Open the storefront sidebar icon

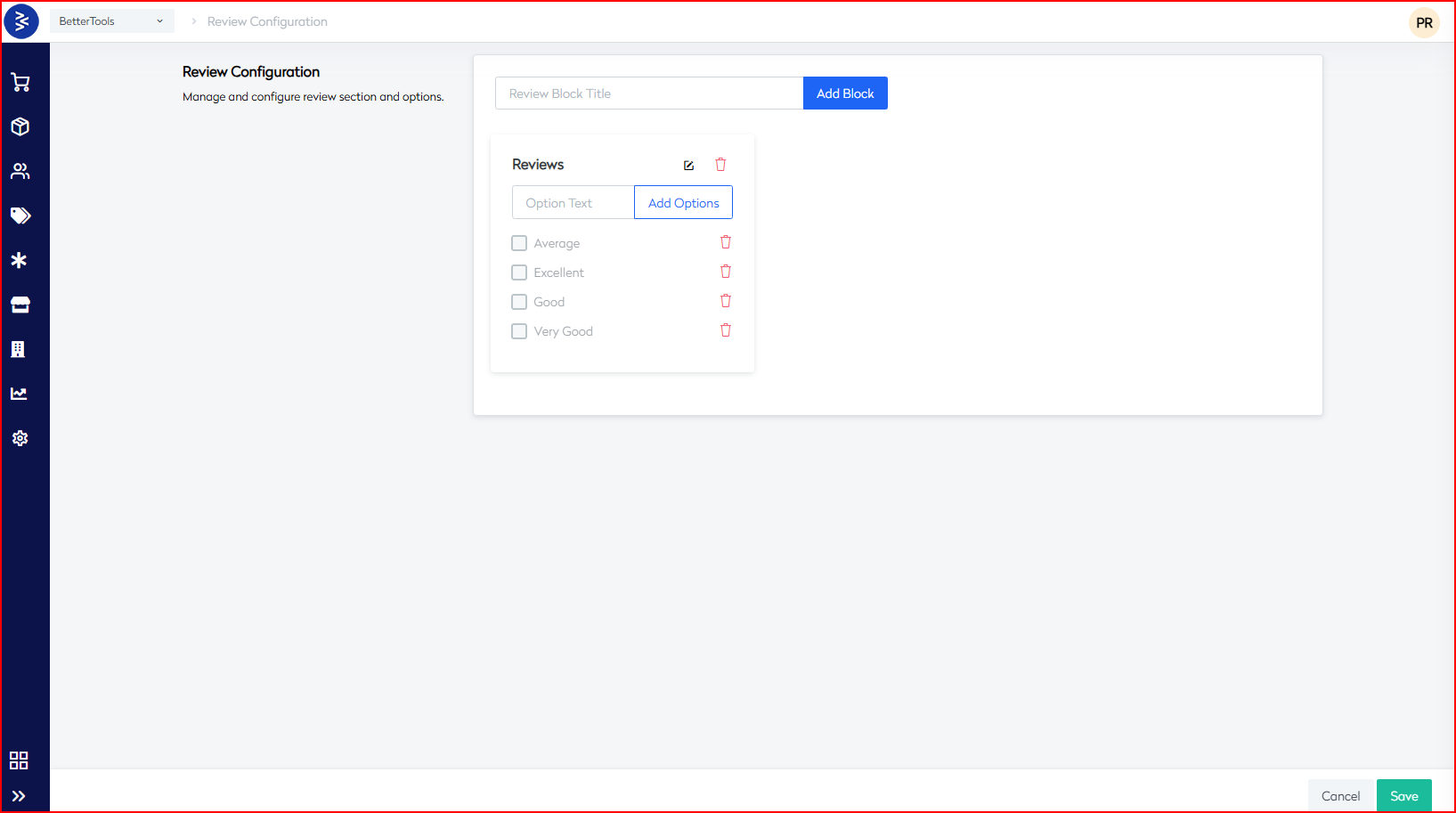(x=20, y=305)
